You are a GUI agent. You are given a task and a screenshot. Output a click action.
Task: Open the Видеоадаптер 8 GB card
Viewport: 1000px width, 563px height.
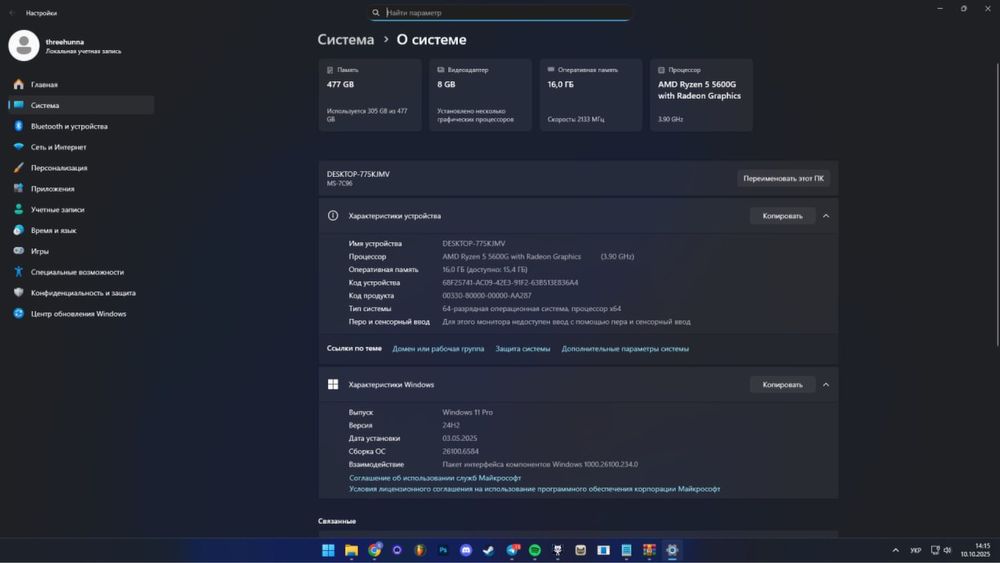coord(480,95)
